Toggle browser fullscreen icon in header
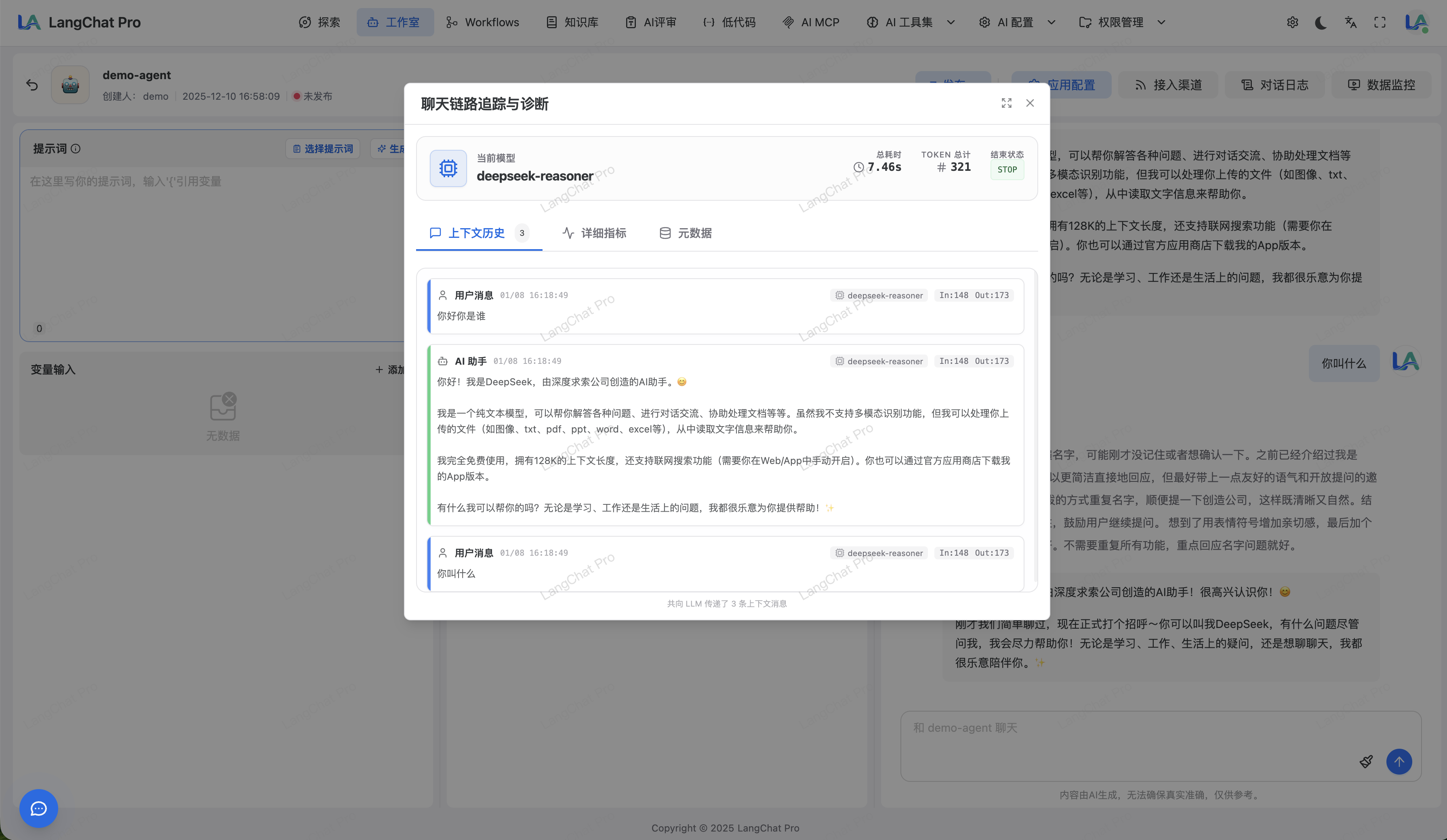The width and height of the screenshot is (1447, 840). pyautogui.click(x=1380, y=22)
